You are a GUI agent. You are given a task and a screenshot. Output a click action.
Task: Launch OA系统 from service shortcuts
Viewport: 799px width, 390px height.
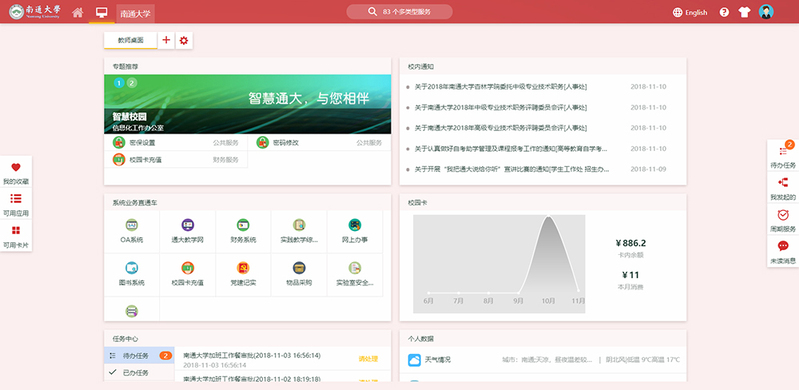(131, 231)
